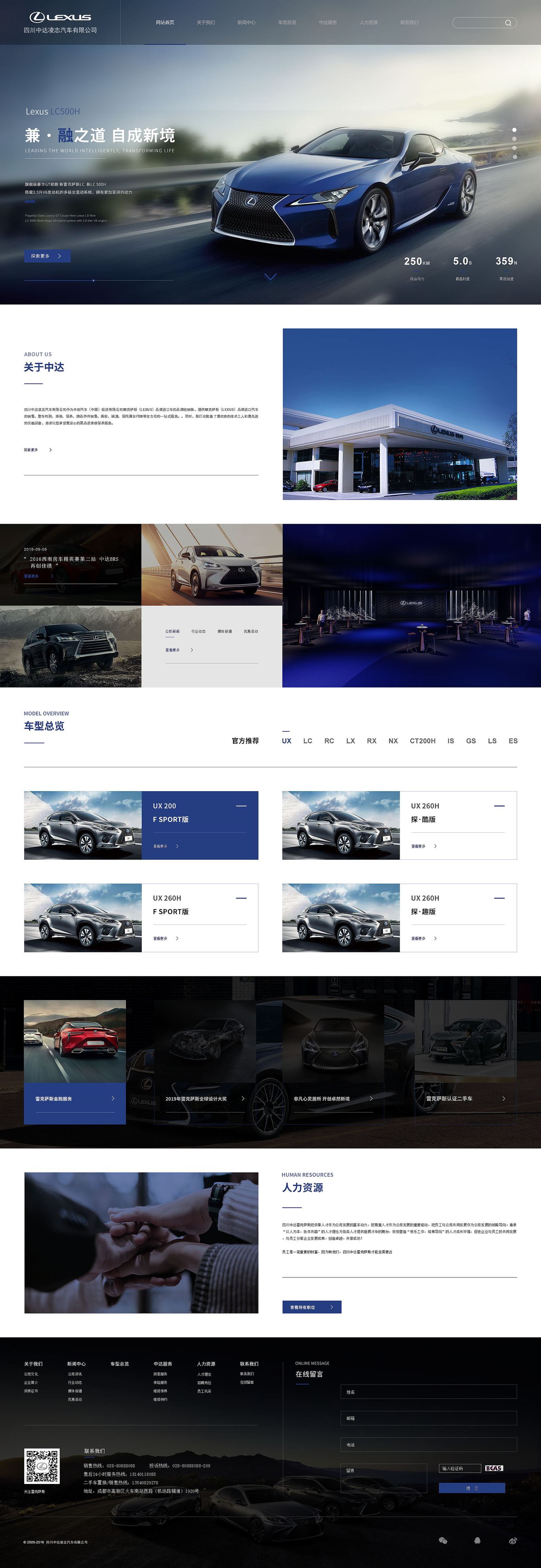Viewport: 541px width, 1568px height.
Task: Click the arrow in 查看所有职位 button
Action: 331,1307
